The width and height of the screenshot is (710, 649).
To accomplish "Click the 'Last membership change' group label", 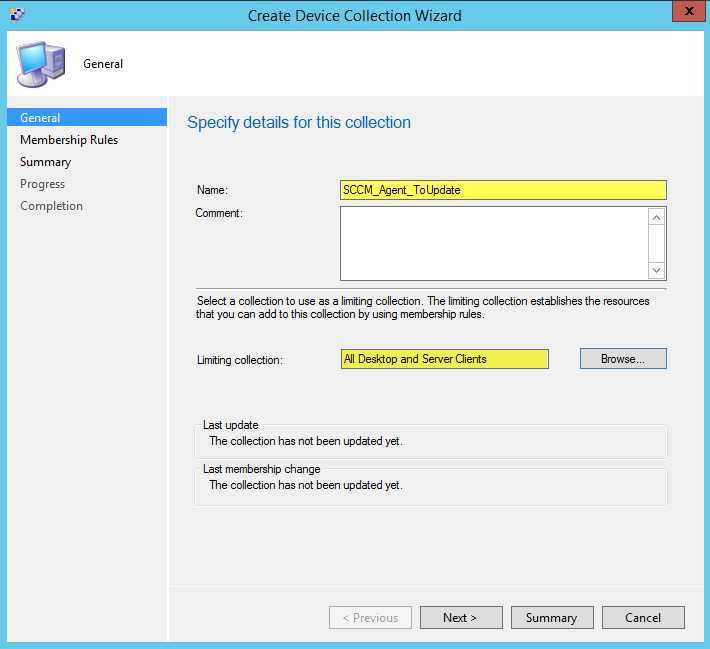I will click(x=261, y=469).
